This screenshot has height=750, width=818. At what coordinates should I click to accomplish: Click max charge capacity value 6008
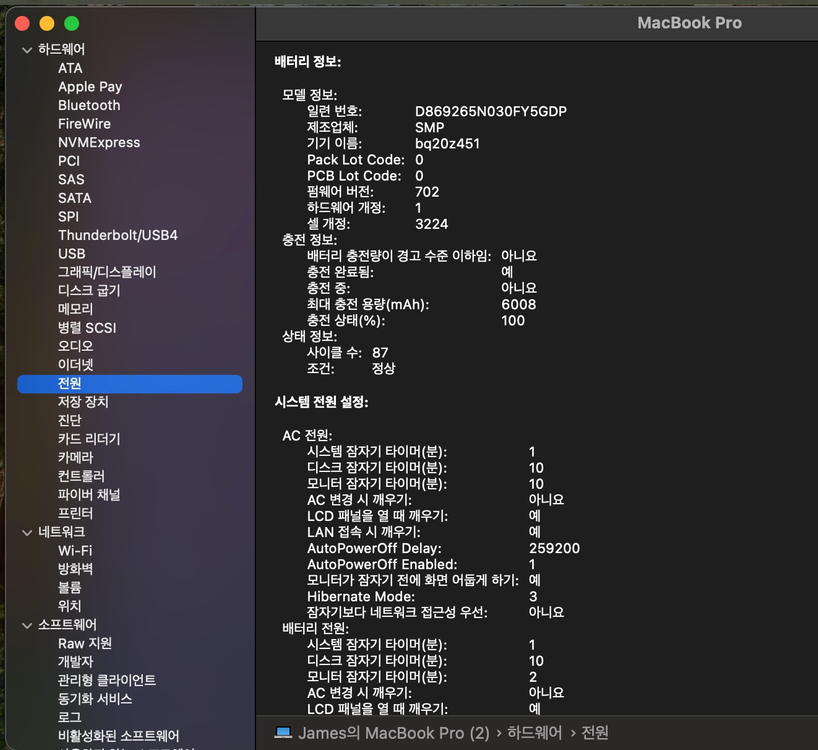point(519,305)
